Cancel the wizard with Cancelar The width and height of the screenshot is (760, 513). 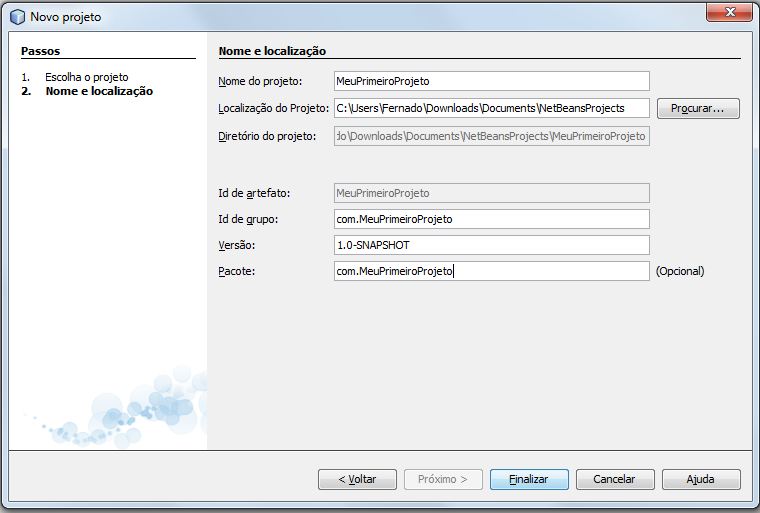[x=615, y=479]
